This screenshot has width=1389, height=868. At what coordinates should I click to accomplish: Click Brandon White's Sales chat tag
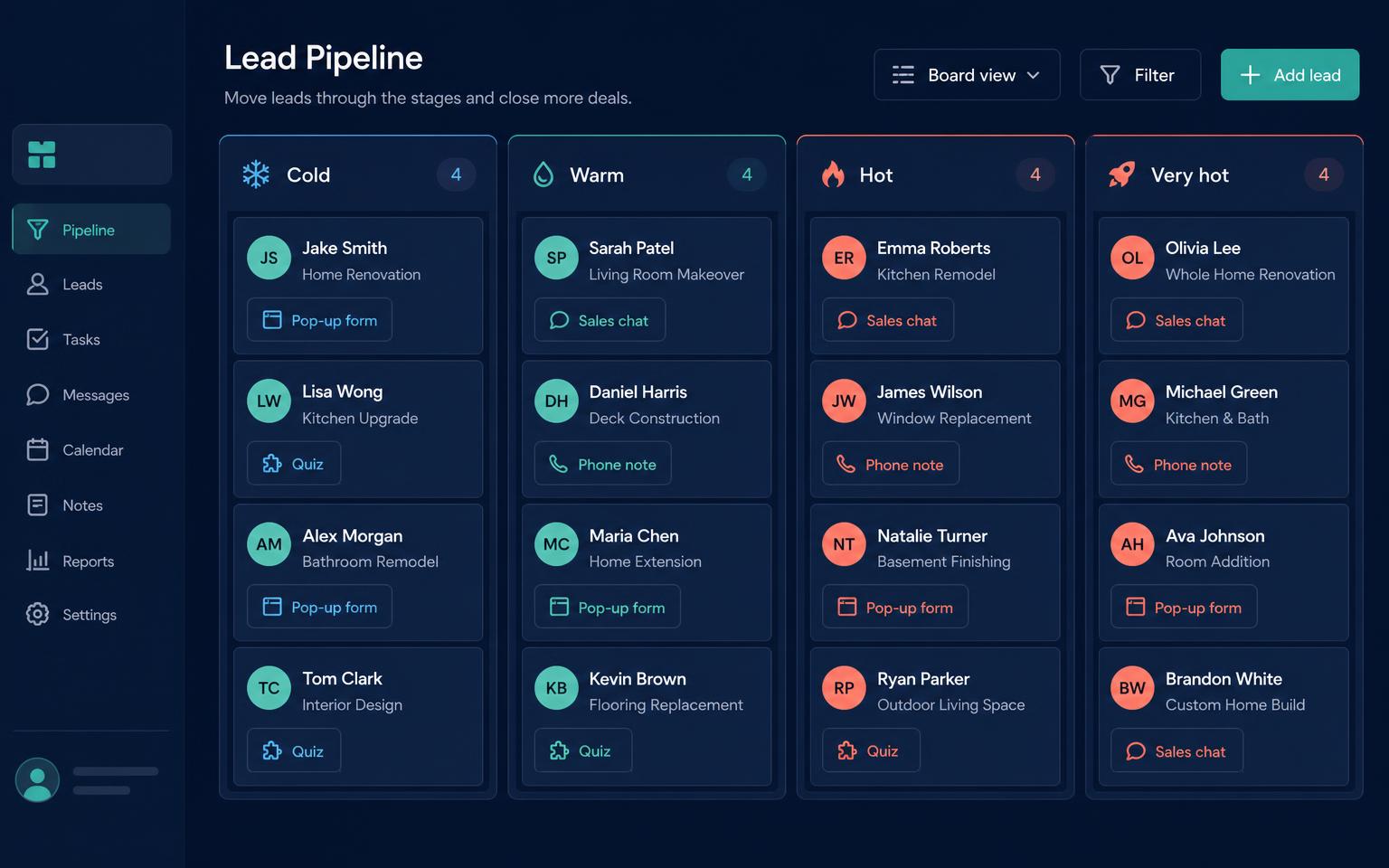[1176, 750]
